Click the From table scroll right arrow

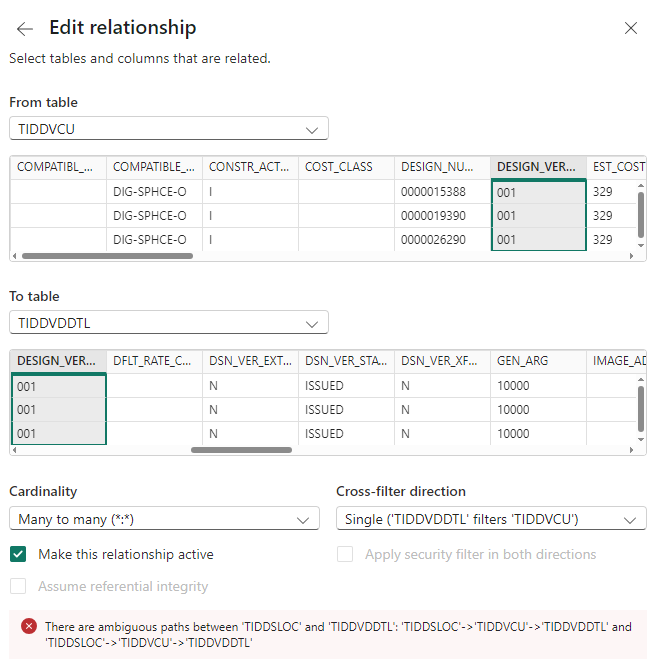click(631, 256)
